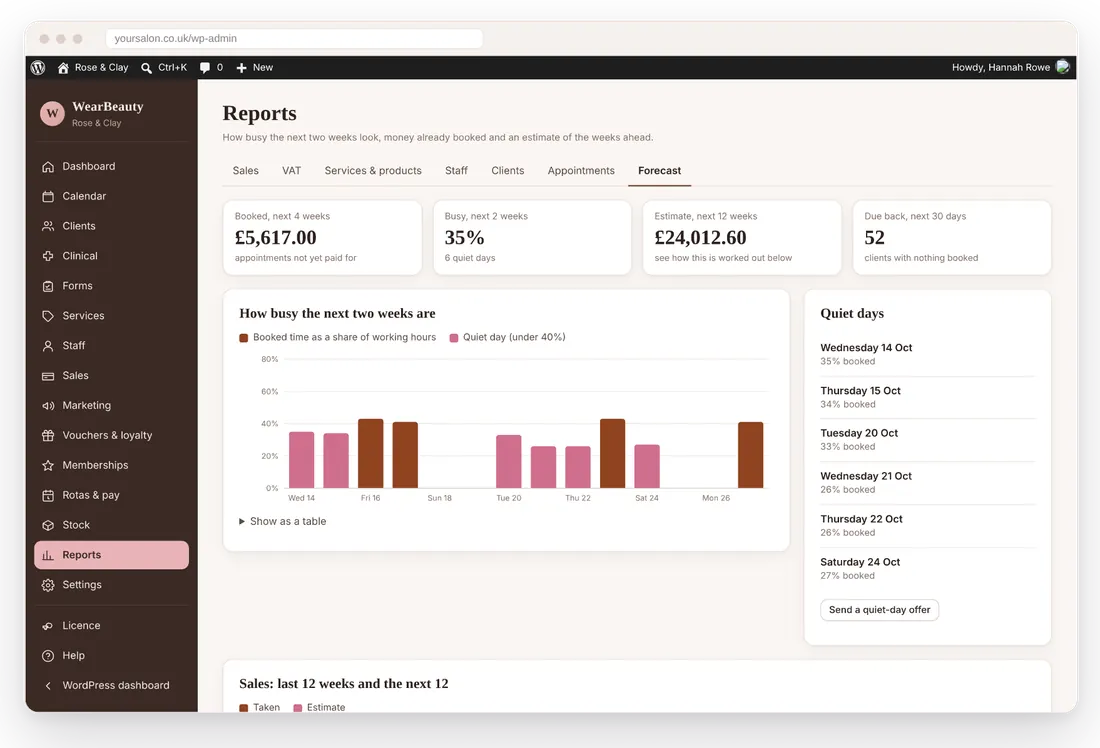Open the Ctrl+K search magnifier icon

coord(147,68)
